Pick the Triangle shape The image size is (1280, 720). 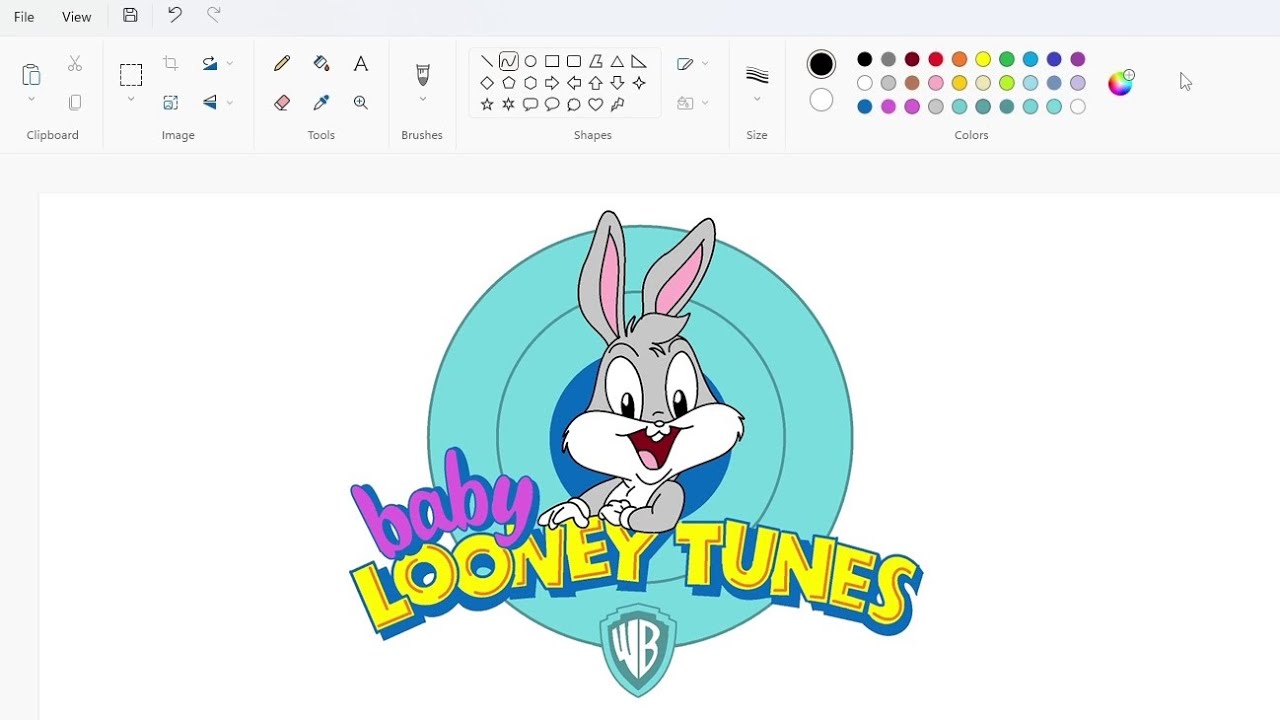coord(617,61)
